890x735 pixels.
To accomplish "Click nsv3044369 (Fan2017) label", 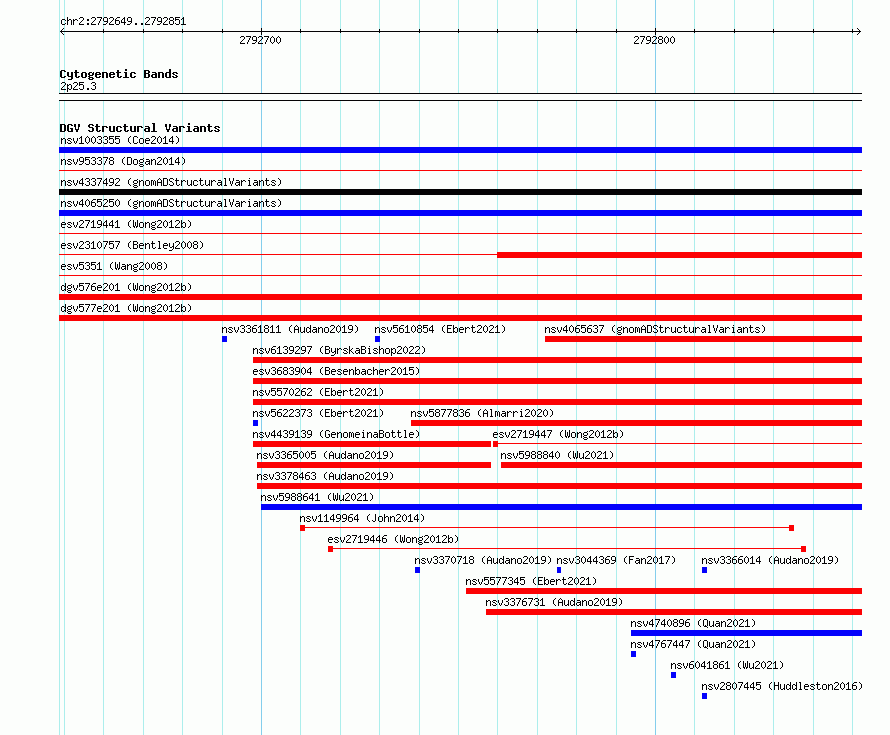I will click(x=616, y=560).
